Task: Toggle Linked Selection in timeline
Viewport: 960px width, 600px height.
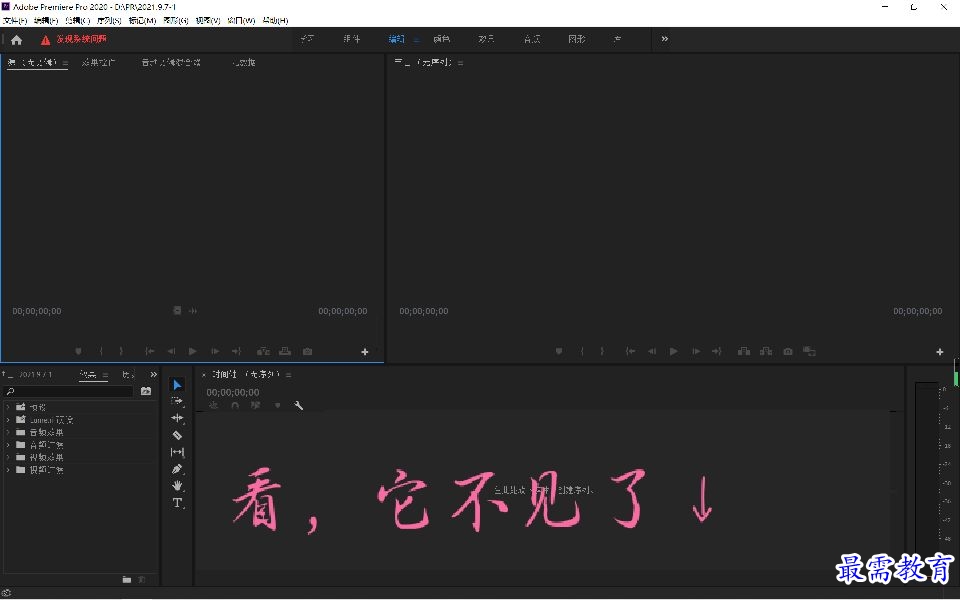Action: pyautogui.click(x=256, y=405)
